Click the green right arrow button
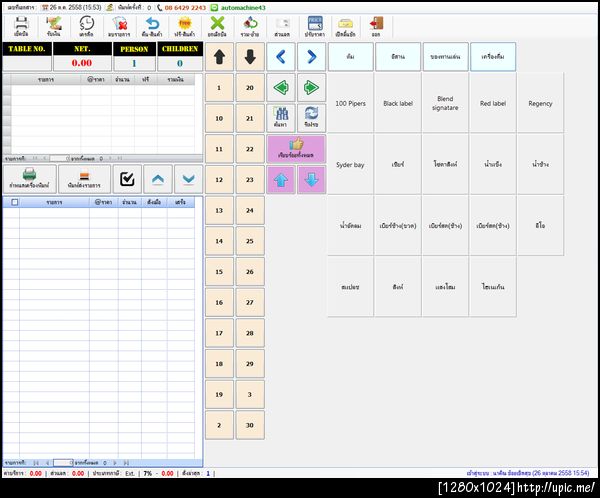This screenshot has height=498, width=600. coord(311,88)
